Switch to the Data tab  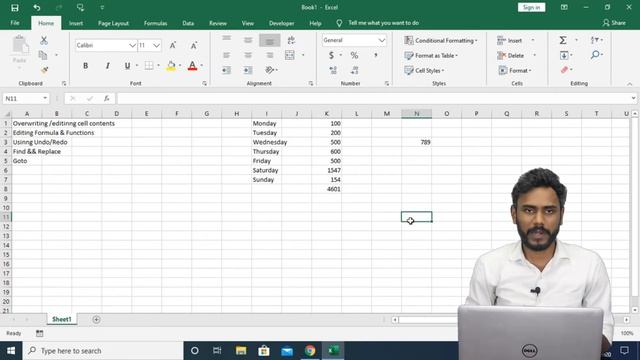188,23
